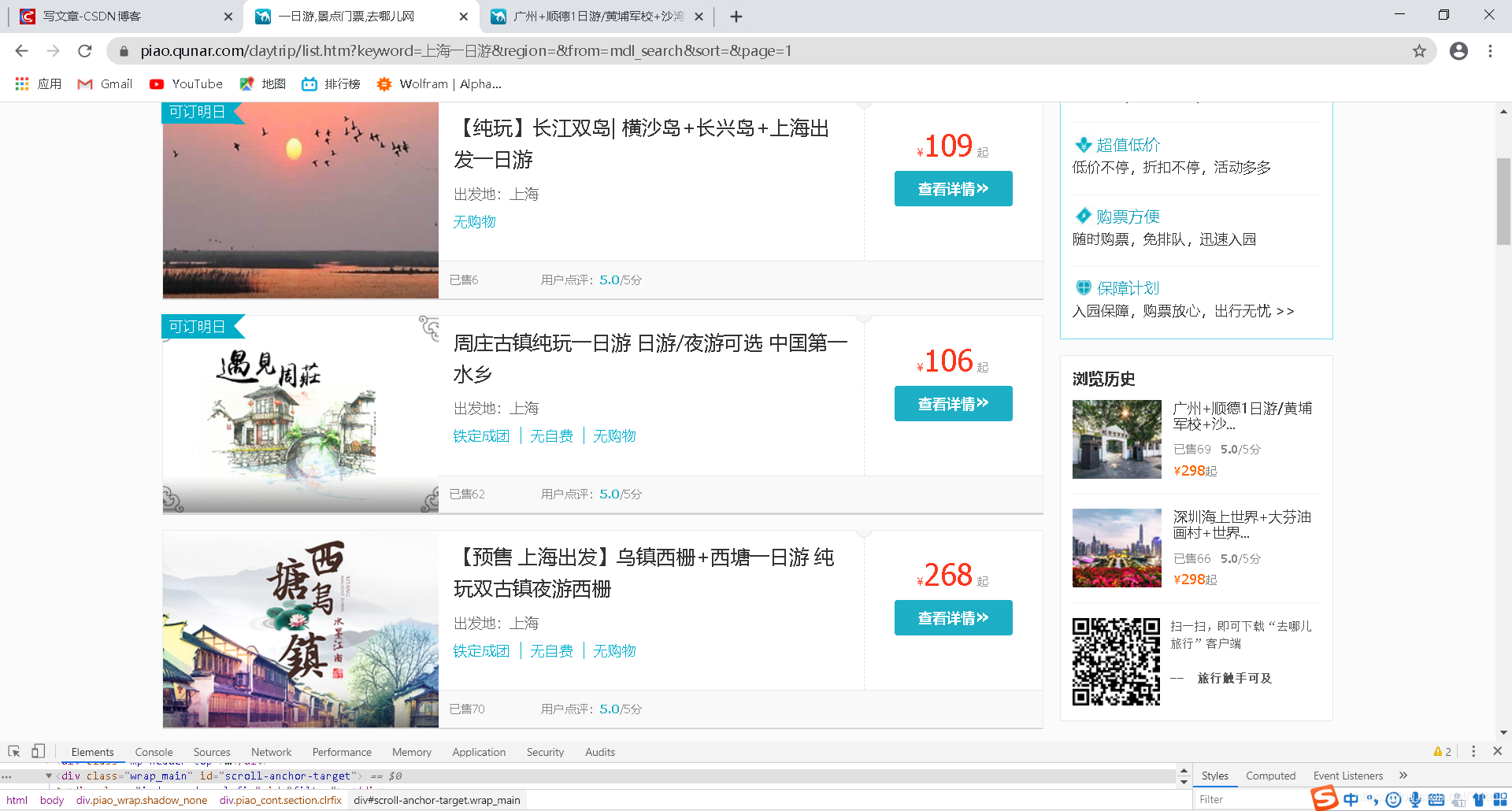Open 乌镇西栅+西塘一日游 tour title
Screen dimensions: 1512x811
point(643,573)
